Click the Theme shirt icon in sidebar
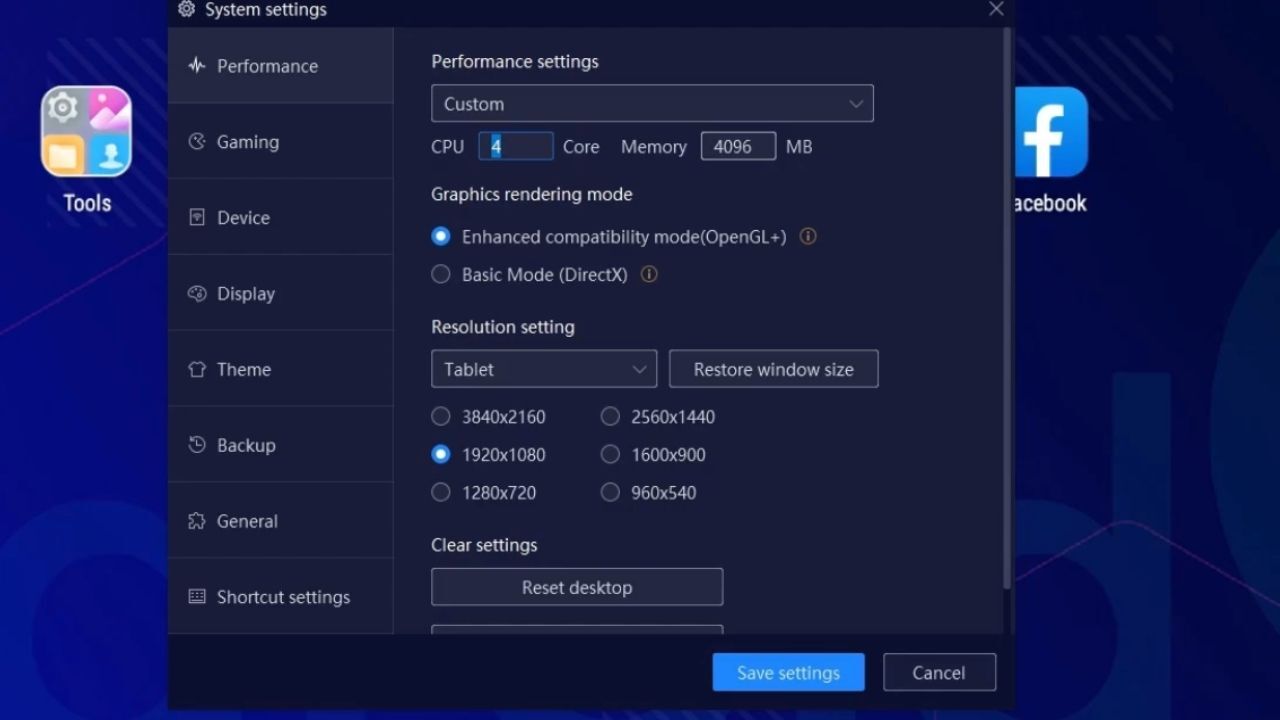The width and height of the screenshot is (1280, 720). [x=197, y=370]
